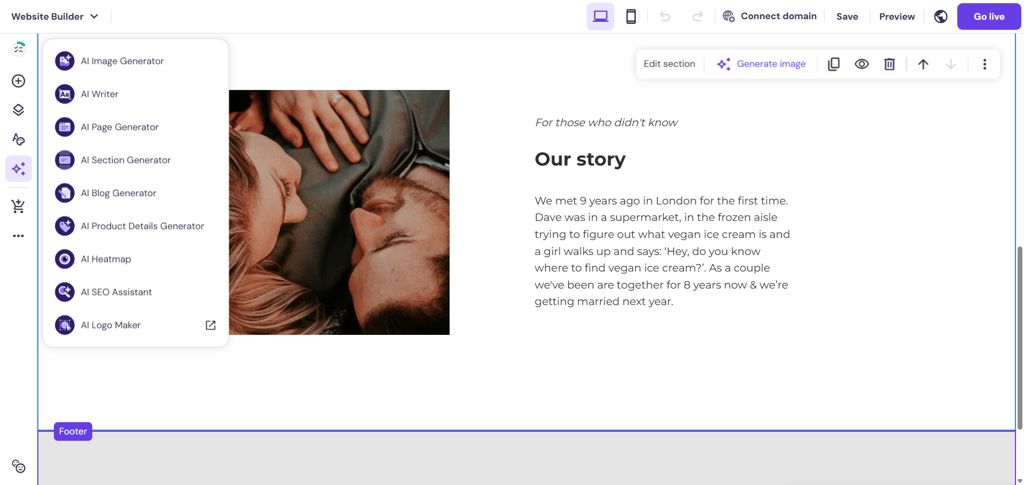Open the Preview
1024x485 pixels.
coord(897,16)
